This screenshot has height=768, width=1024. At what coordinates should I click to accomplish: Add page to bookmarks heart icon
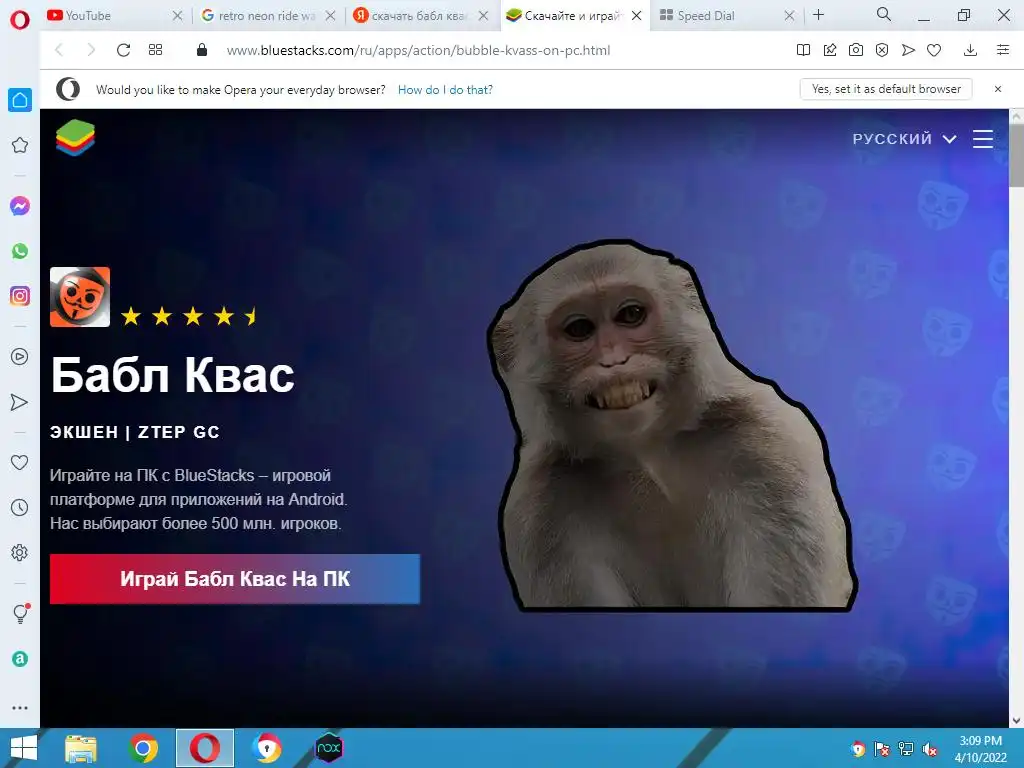coord(934,50)
